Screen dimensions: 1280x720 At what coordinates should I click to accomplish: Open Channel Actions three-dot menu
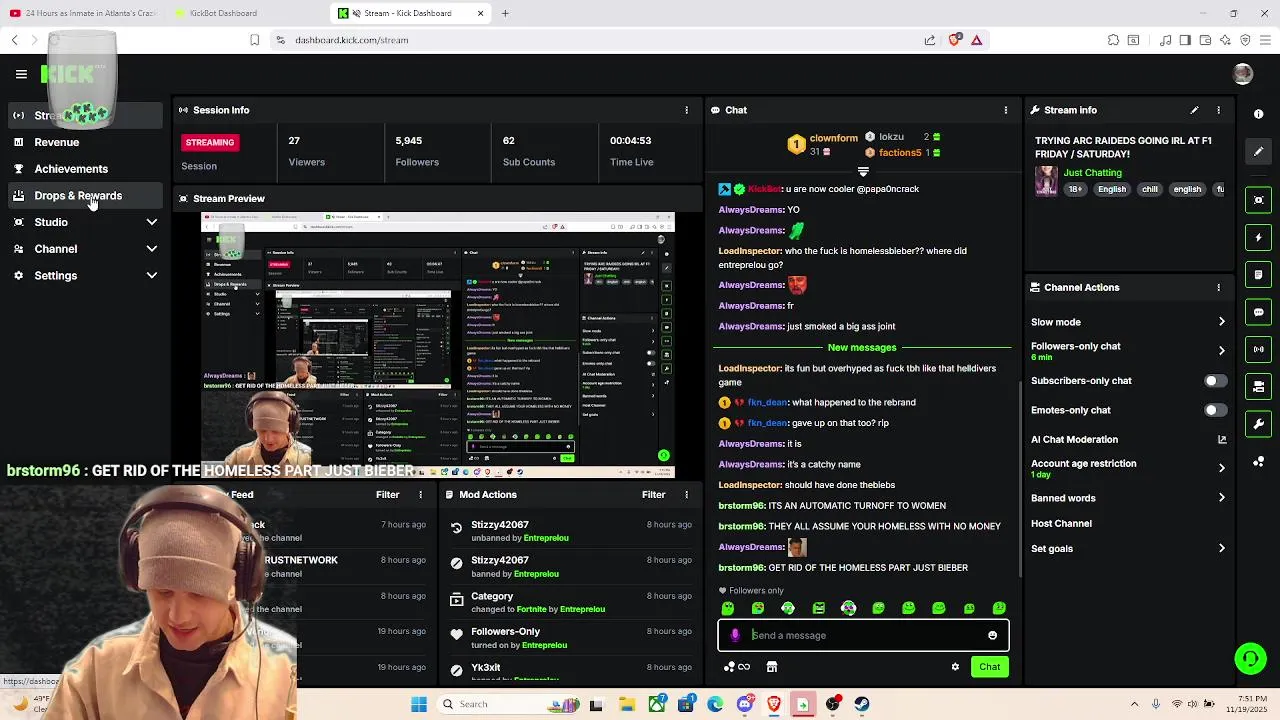(1218, 287)
